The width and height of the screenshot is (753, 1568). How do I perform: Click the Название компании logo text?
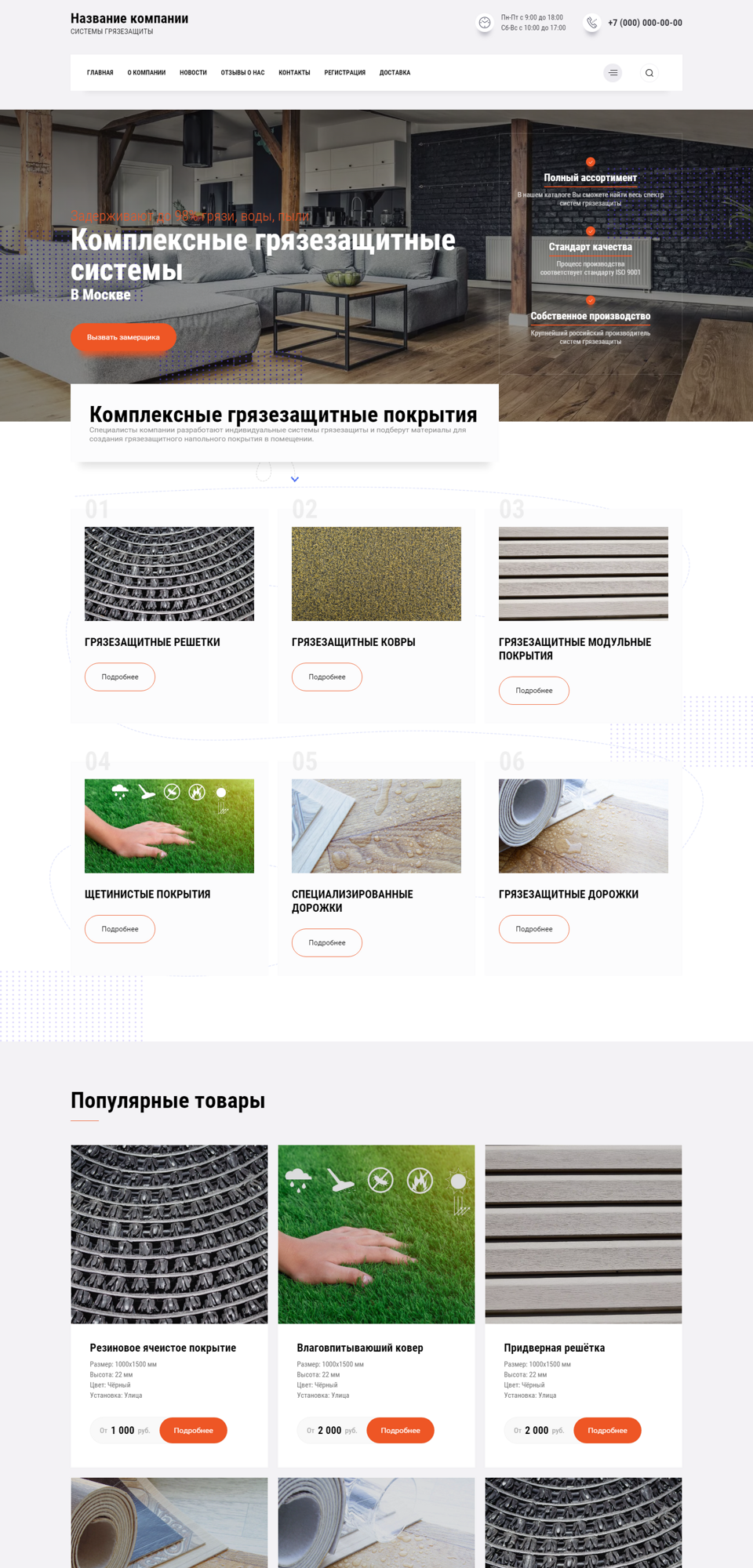pyautogui.click(x=129, y=19)
